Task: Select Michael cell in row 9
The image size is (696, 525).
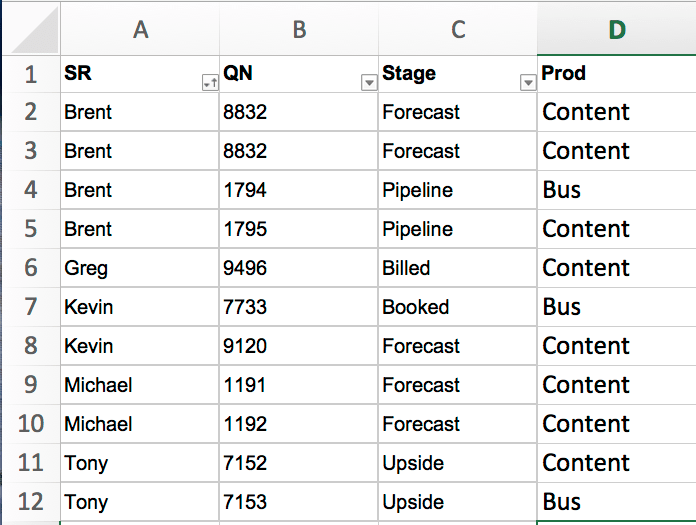Action: [x=140, y=385]
